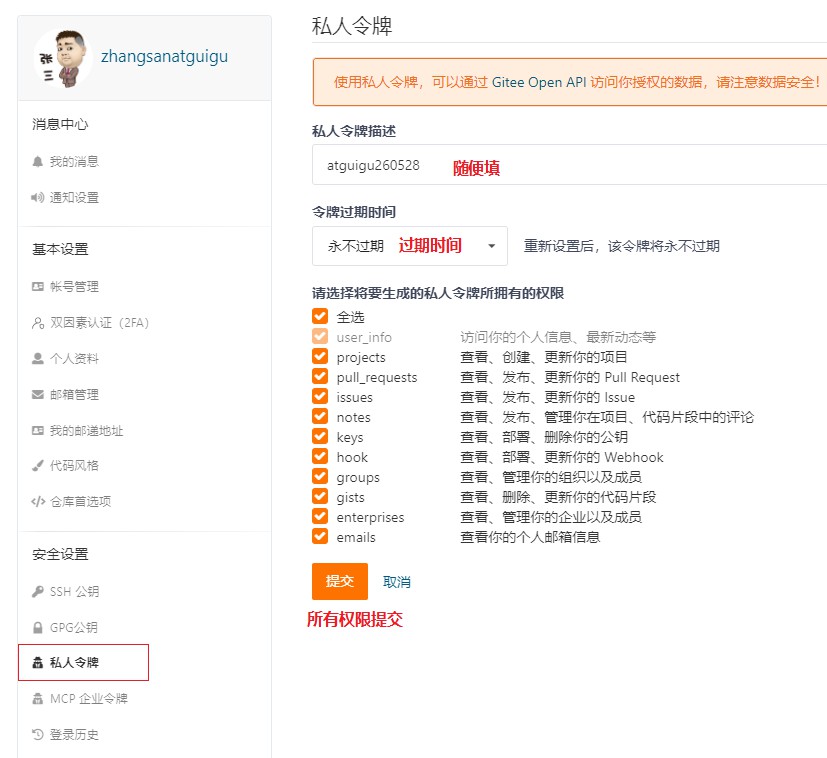Uncheck the gists permission checkbox
This screenshot has height=758, width=827.
click(320, 496)
